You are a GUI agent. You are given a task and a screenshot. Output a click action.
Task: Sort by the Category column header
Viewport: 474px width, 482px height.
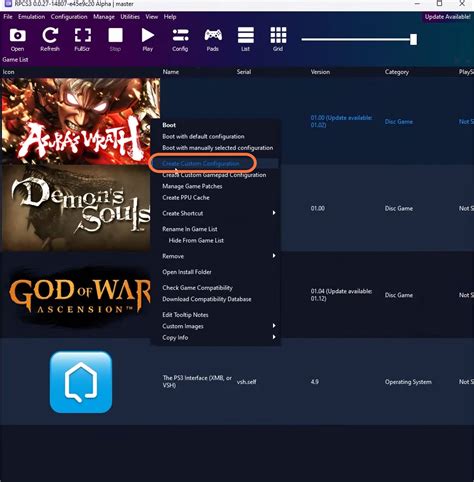point(397,72)
